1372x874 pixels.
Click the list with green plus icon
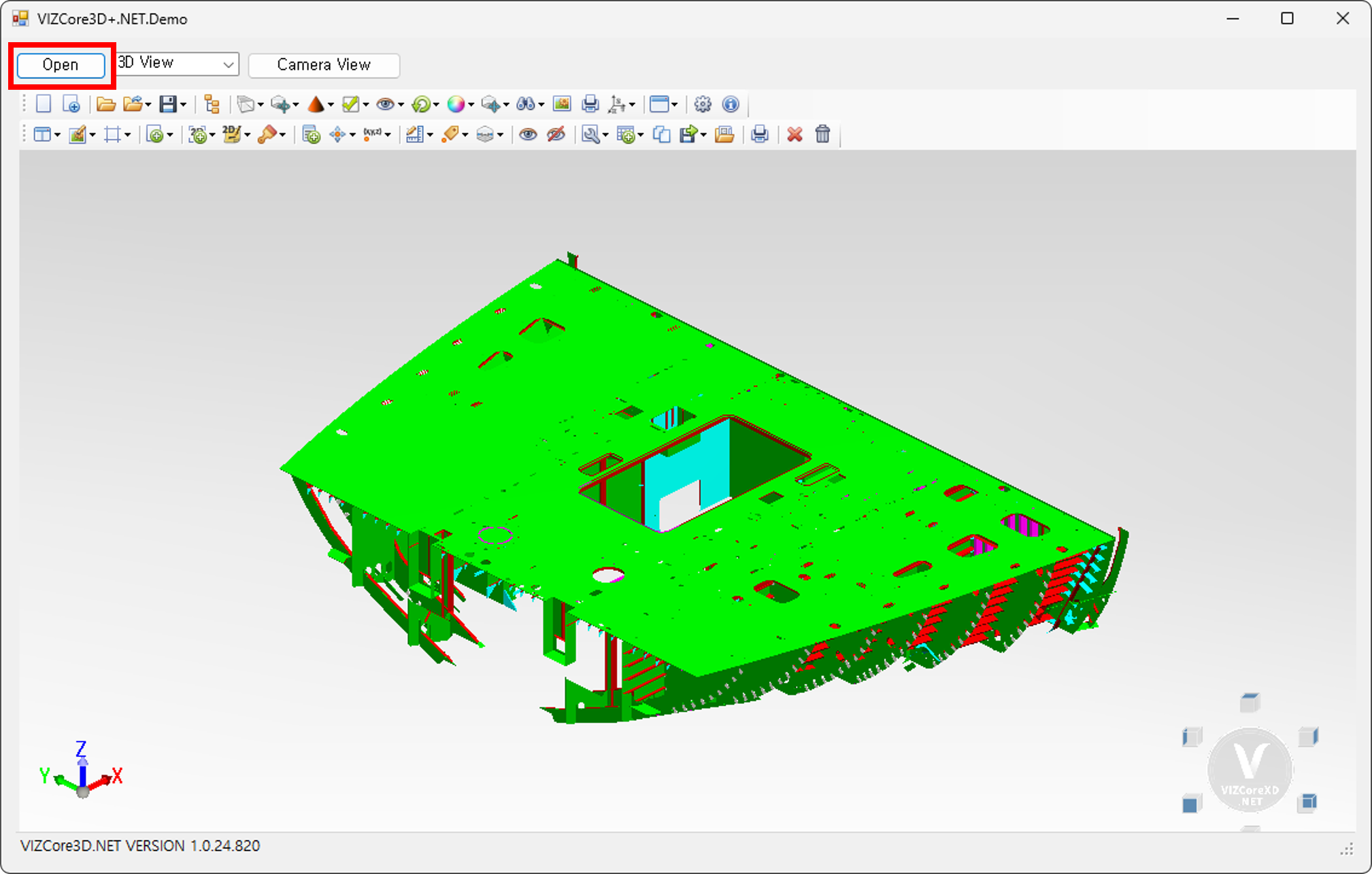pos(312,135)
